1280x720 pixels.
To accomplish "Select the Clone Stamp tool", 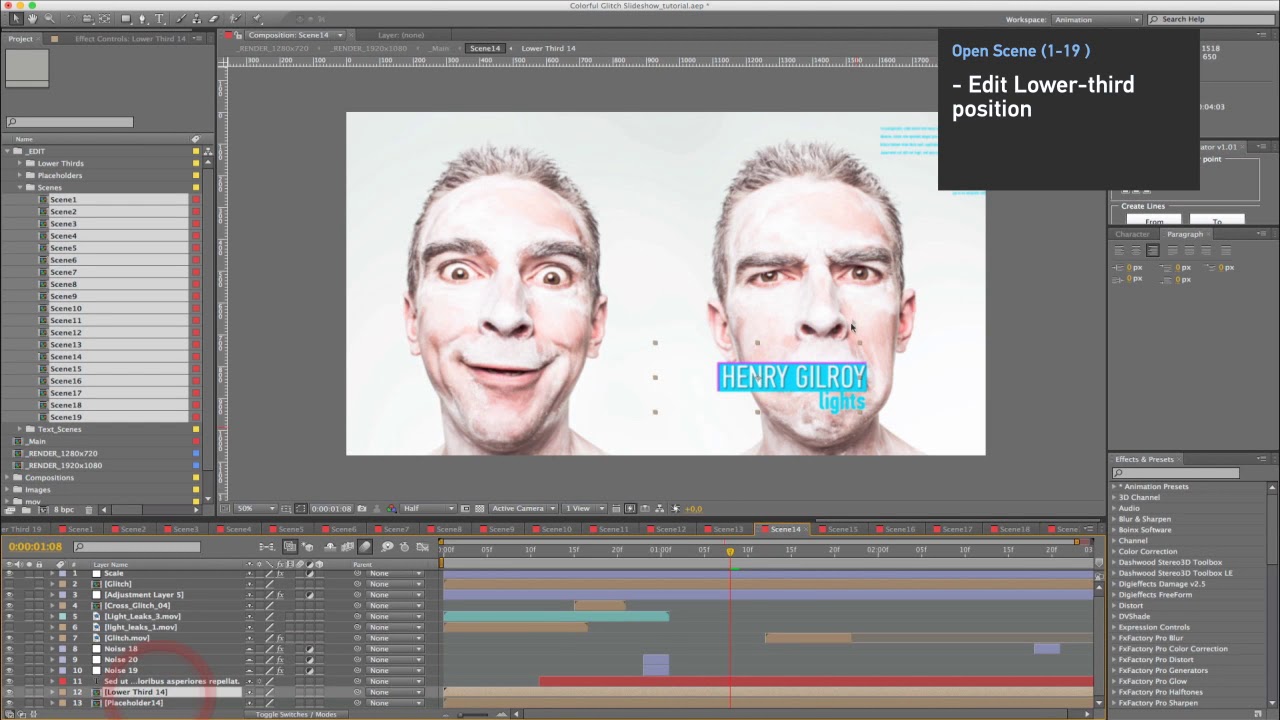I will (x=198, y=19).
